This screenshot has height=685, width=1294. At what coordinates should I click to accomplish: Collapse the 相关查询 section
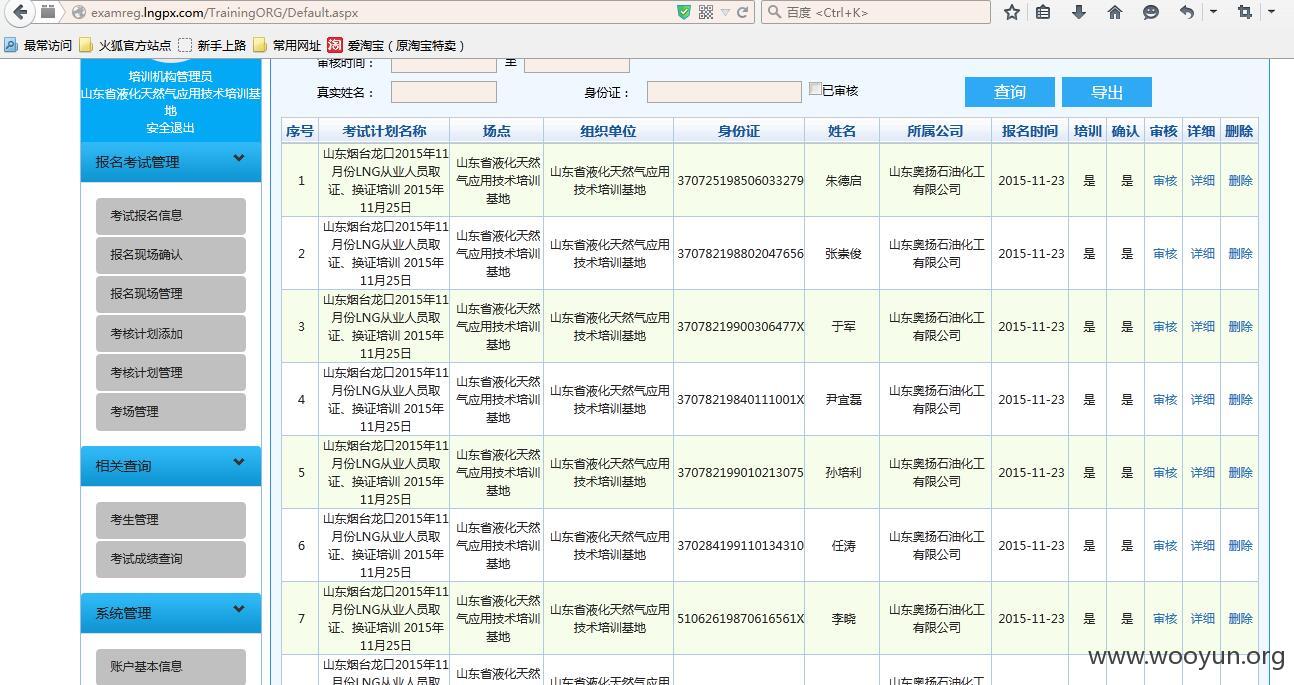[171, 466]
